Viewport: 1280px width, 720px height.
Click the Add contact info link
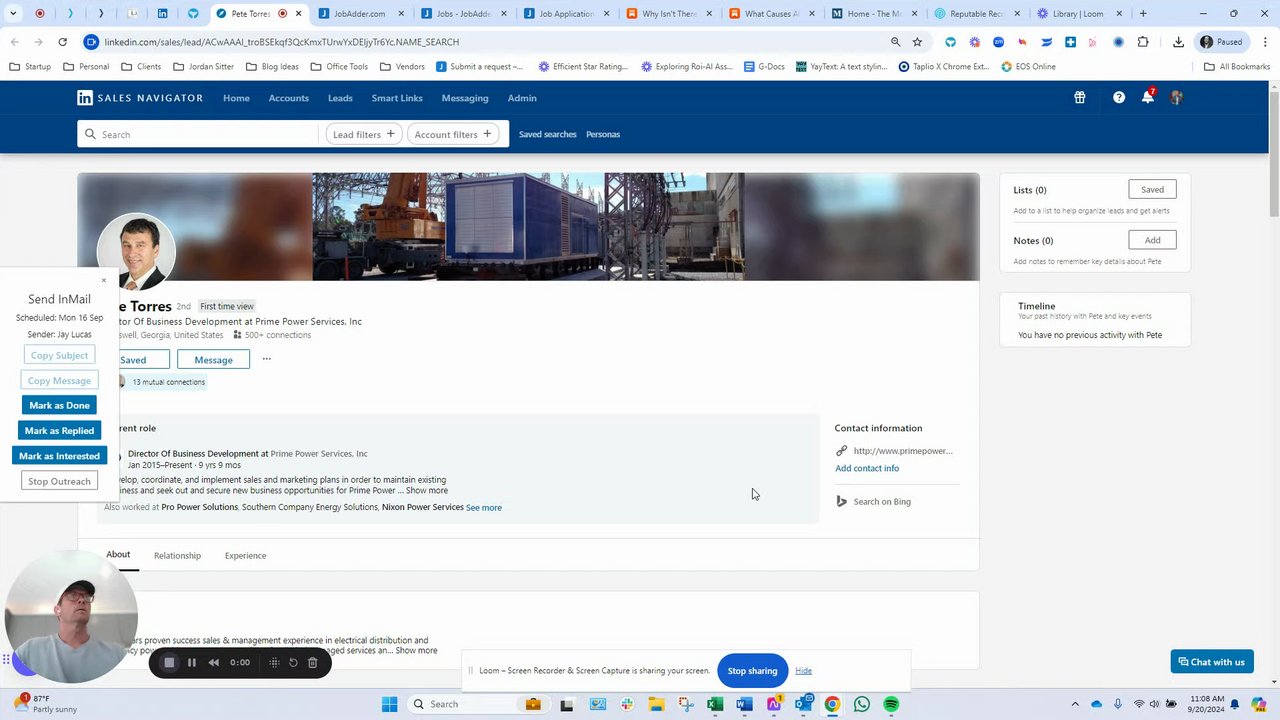pyautogui.click(x=867, y=468)
